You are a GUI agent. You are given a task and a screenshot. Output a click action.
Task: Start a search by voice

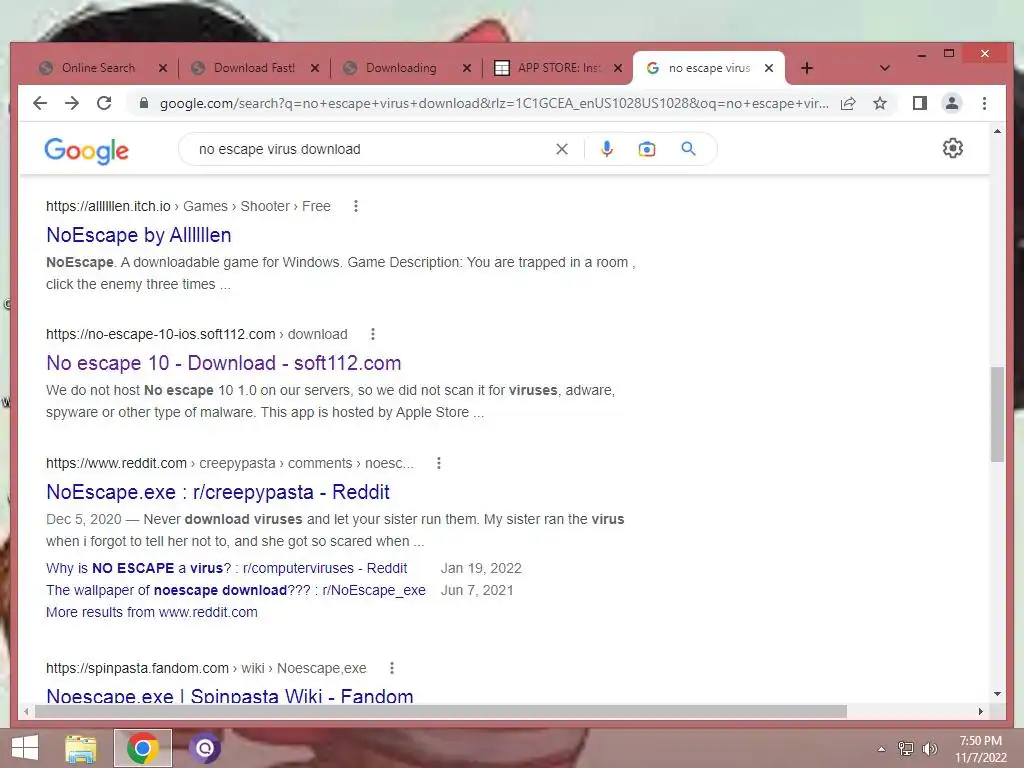[607, 149]
